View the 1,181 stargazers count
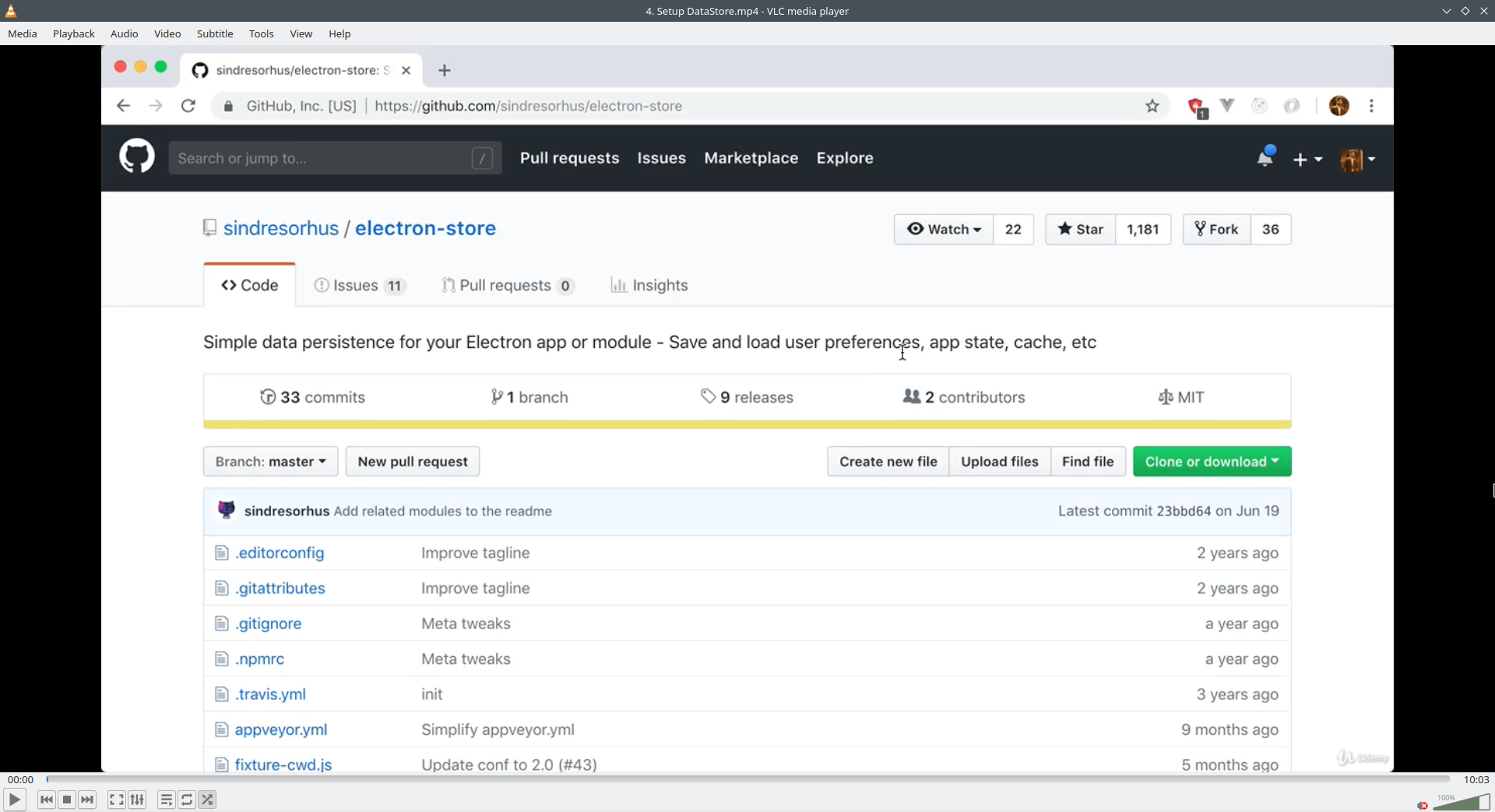The width and height of the screenshot is (1495, 812). [x=1143, y=229]
